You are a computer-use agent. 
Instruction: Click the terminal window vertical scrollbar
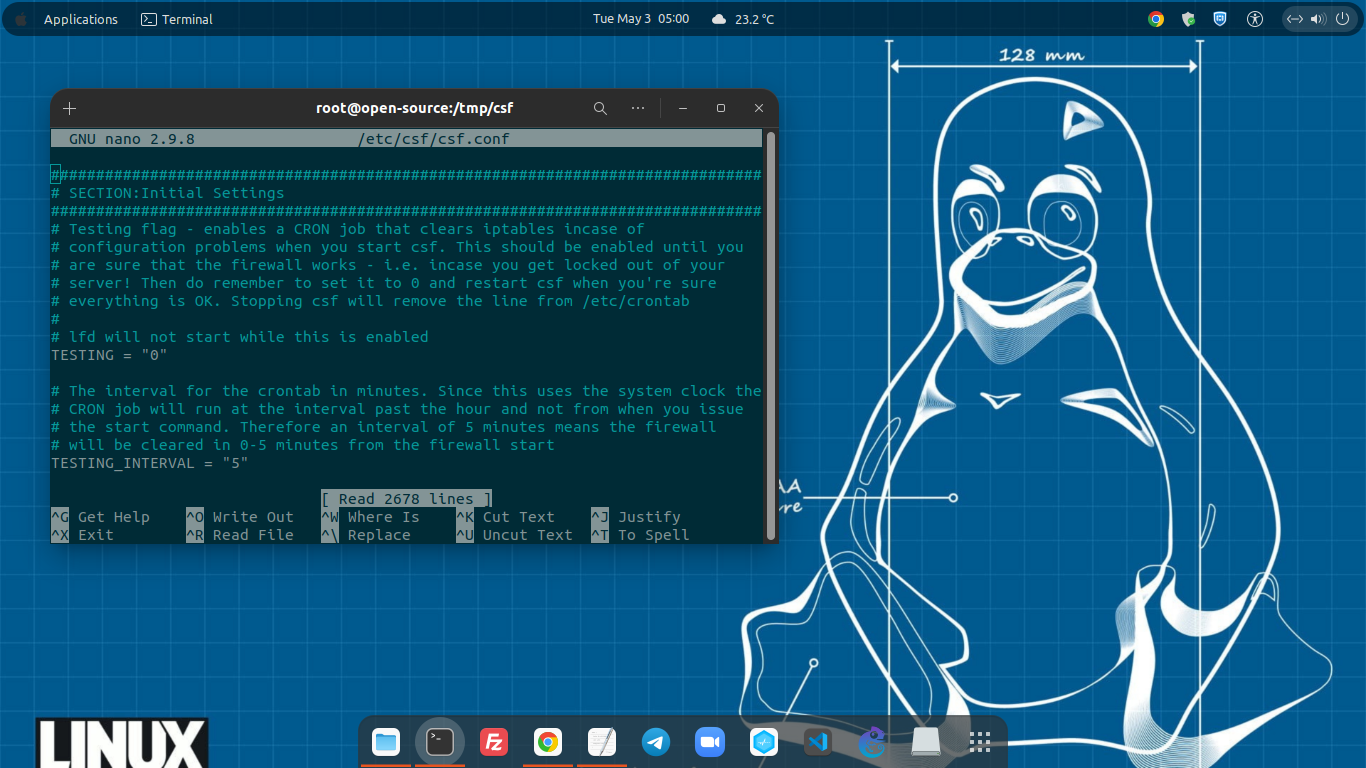click(x=771, y=336)
